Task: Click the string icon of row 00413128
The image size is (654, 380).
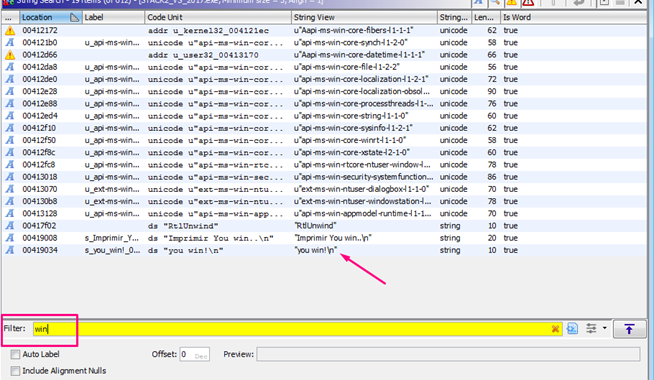Action: [10, 214]
